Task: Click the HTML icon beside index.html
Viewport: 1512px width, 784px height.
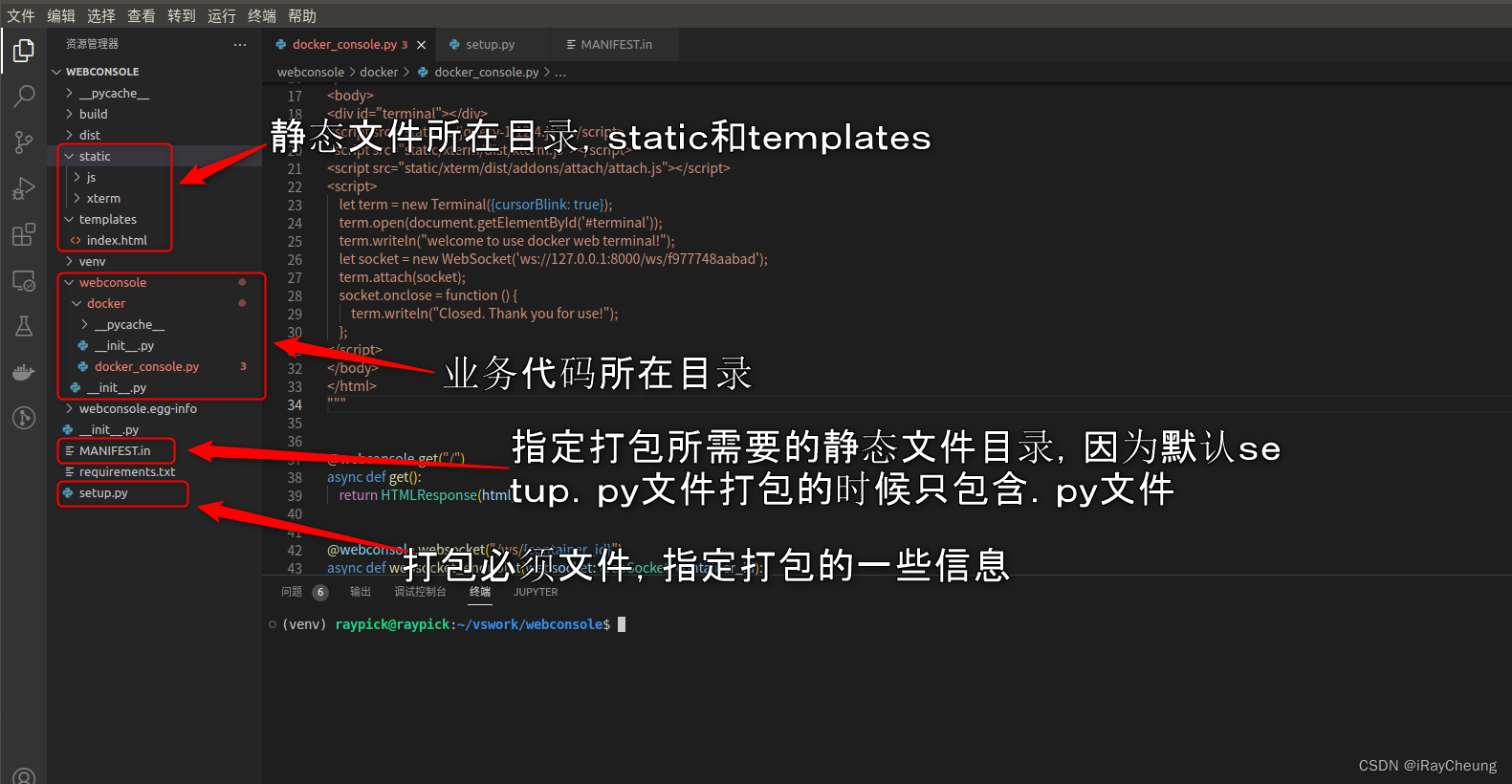Action: click(x=76, y=241)
